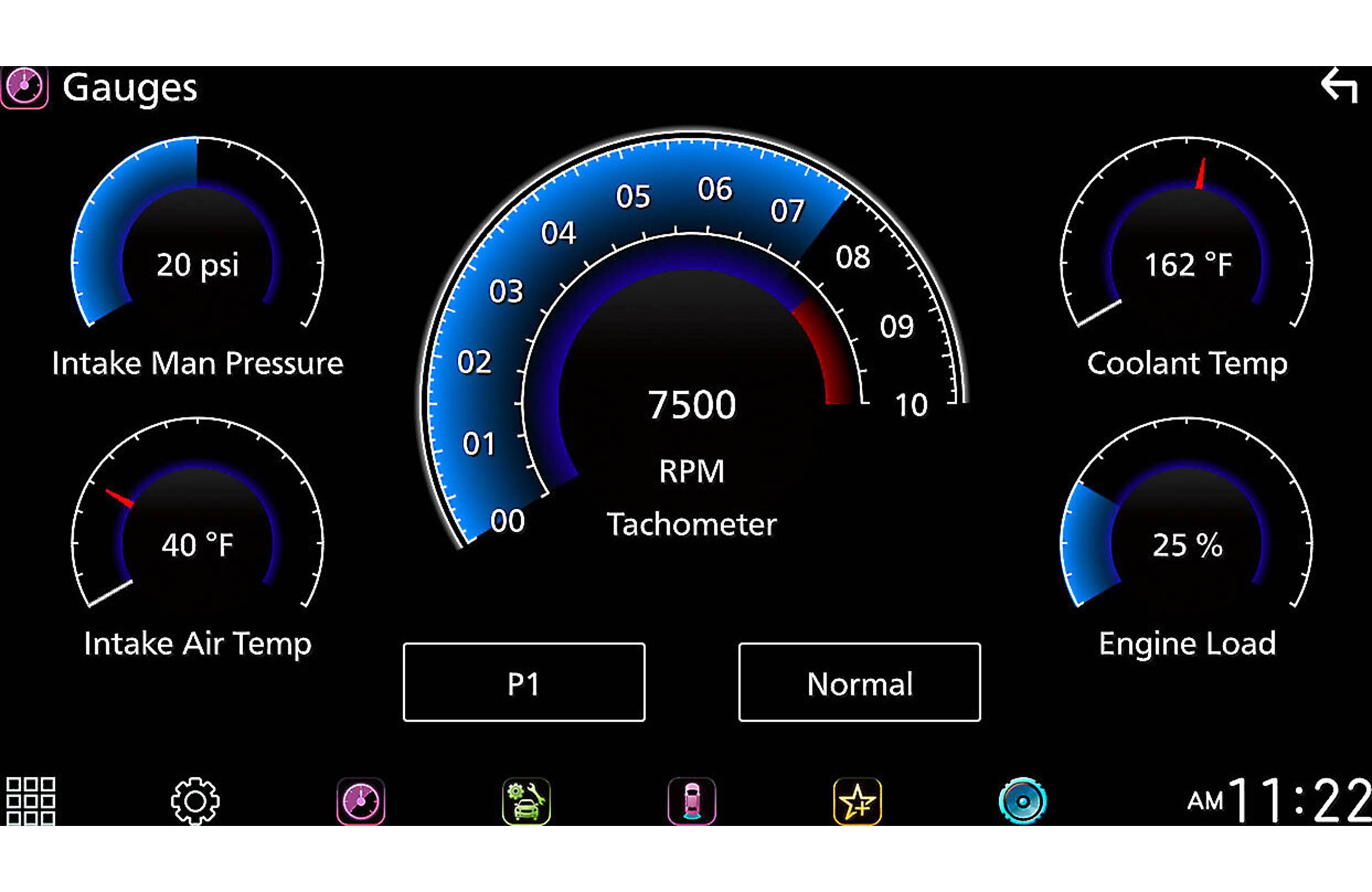The width and height of the screenshot is (1372, 892).
Task: Tap the 40 °F intake air value
Action: click(x=197, y=545)
